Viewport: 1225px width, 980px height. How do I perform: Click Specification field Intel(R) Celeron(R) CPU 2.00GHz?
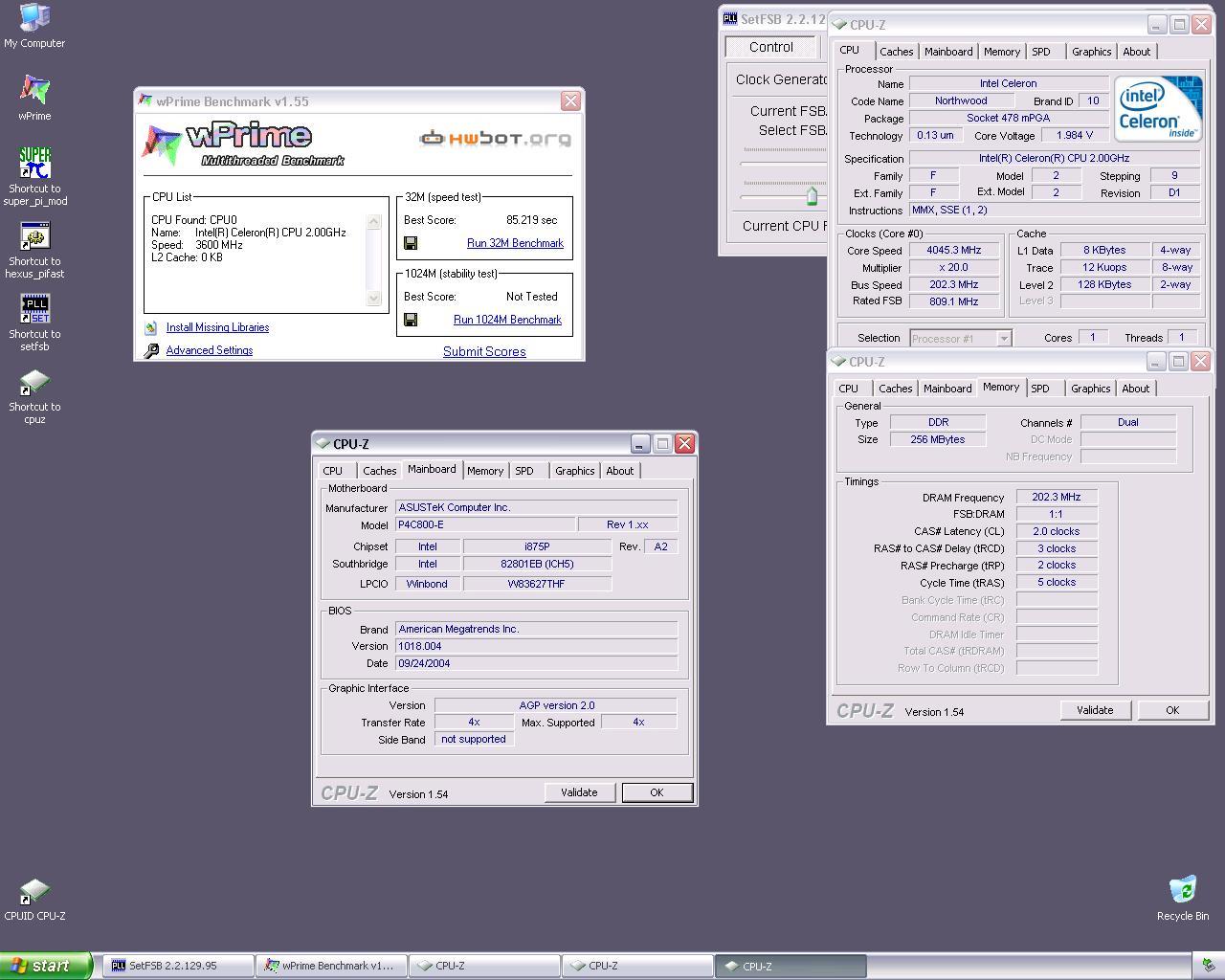[x=1054, y=158]
